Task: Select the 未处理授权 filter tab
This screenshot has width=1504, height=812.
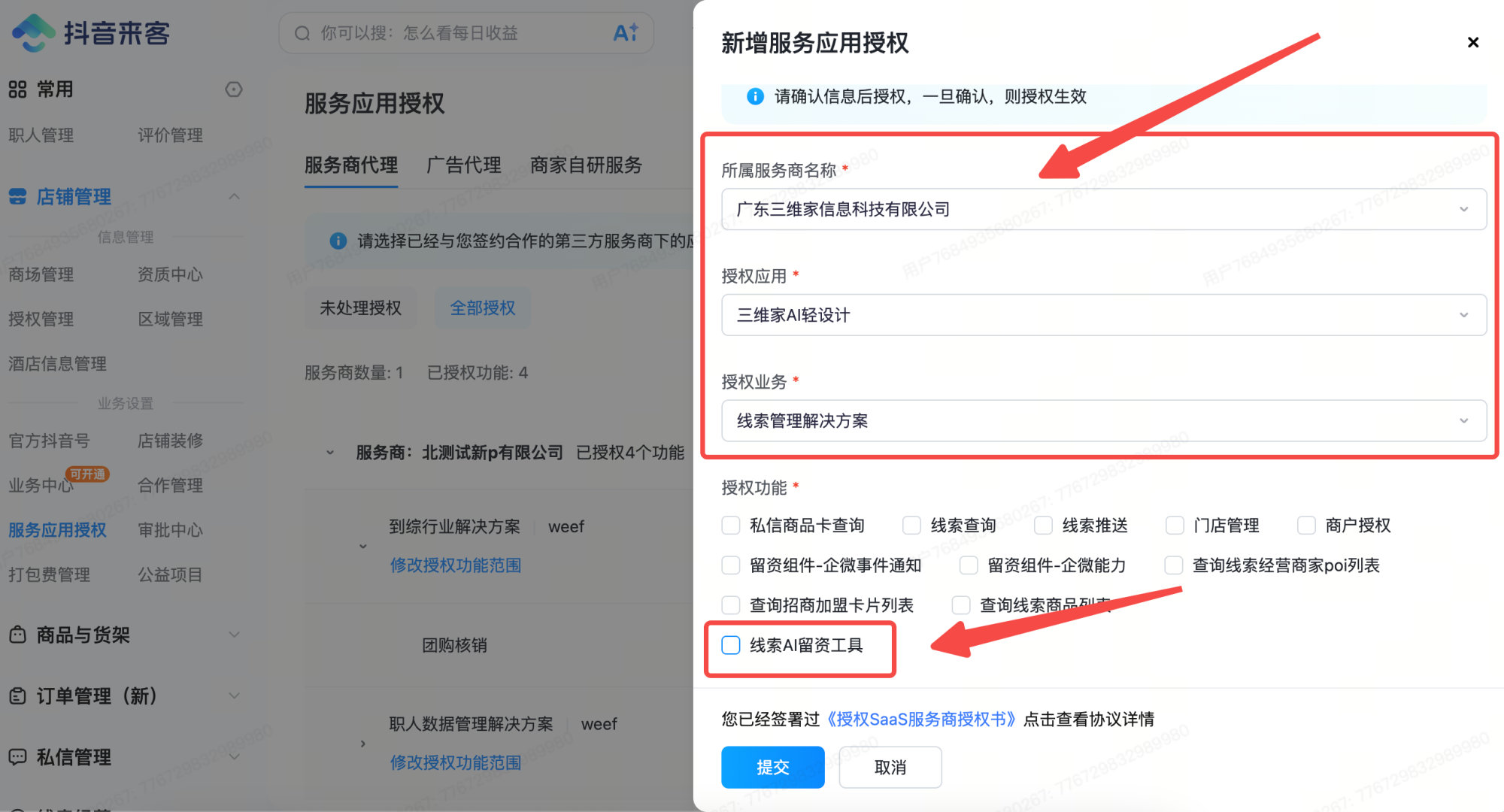Action: pyautogui.click(x=360, y=308)
